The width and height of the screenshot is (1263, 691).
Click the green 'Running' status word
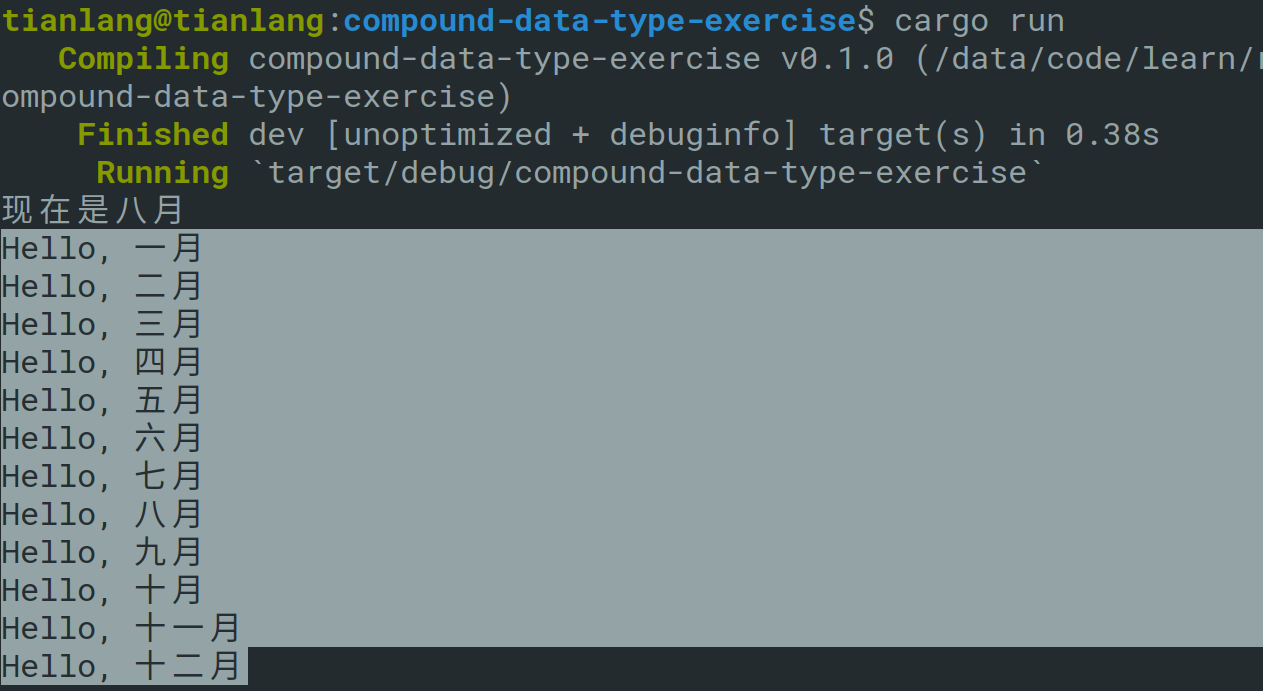[162, 172]
